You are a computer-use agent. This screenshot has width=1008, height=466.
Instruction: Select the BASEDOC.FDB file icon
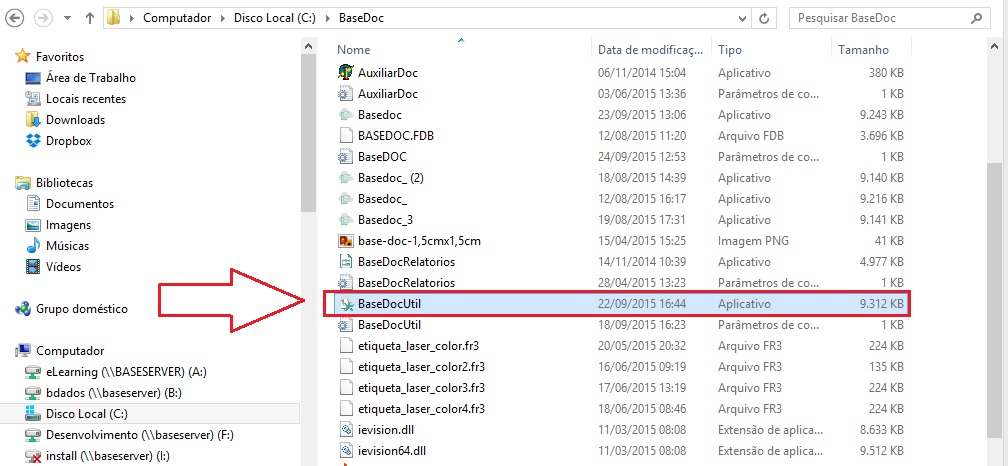pos(345,136)
